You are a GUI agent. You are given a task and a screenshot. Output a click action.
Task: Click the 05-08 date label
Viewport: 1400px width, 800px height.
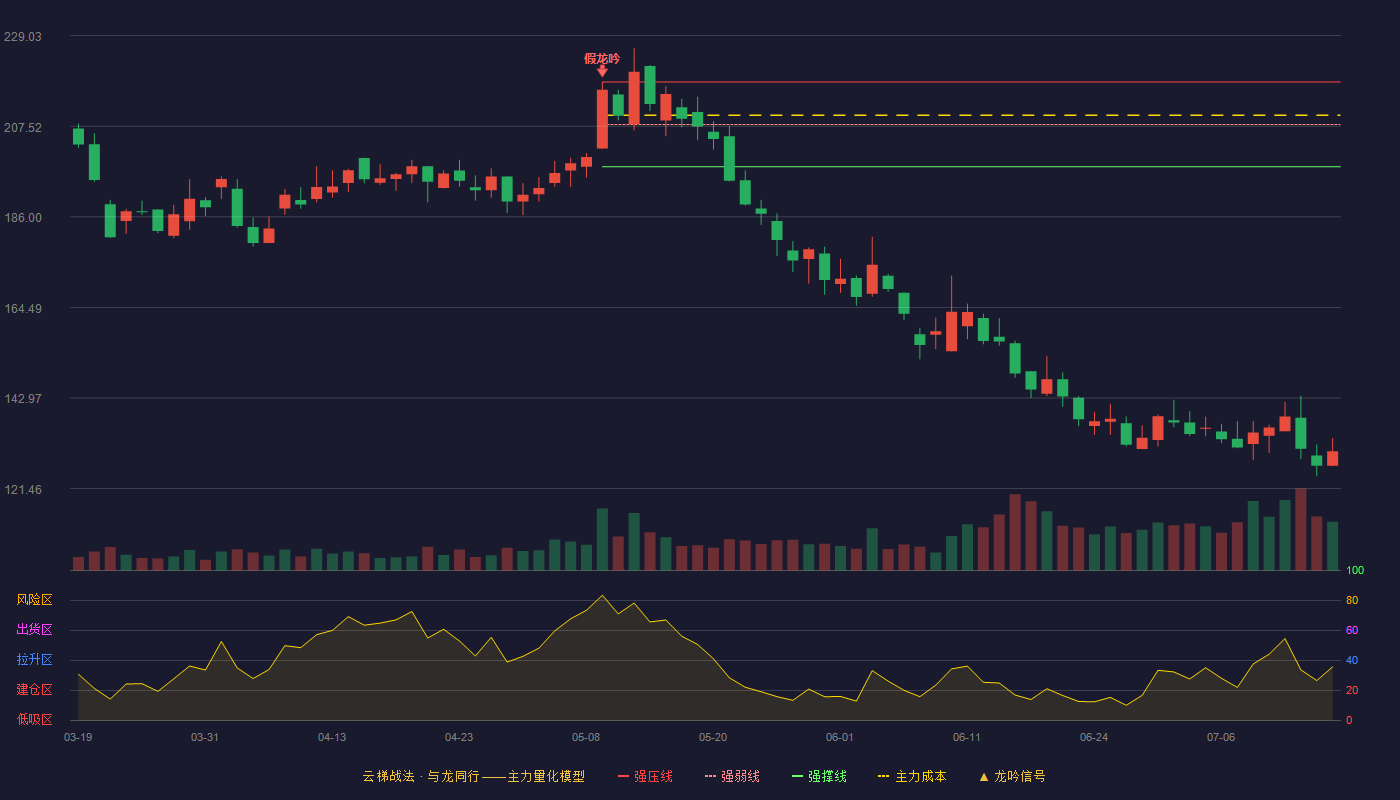coord(586,737)
